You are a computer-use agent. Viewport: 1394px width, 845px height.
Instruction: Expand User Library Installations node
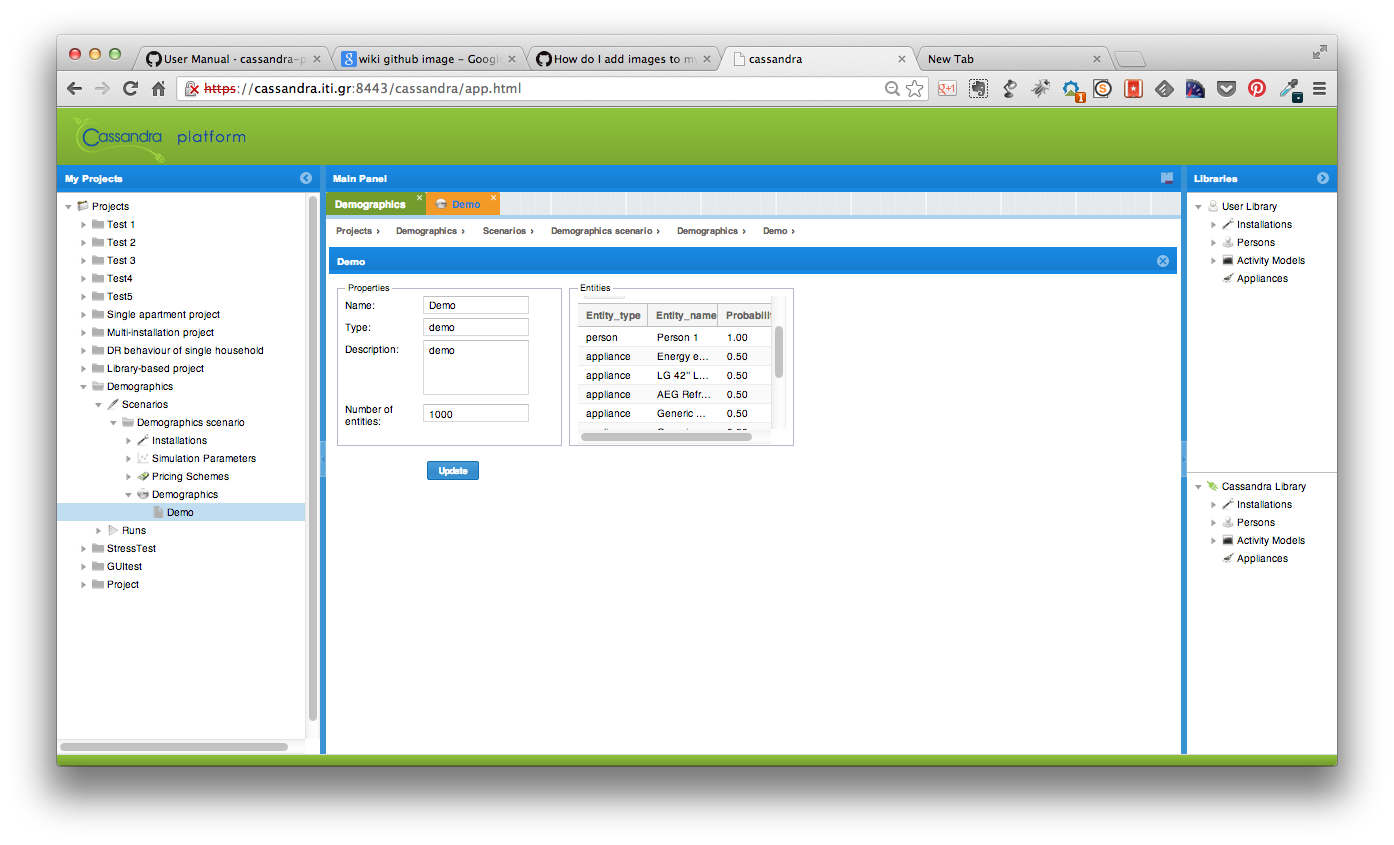click(1213, 224)
